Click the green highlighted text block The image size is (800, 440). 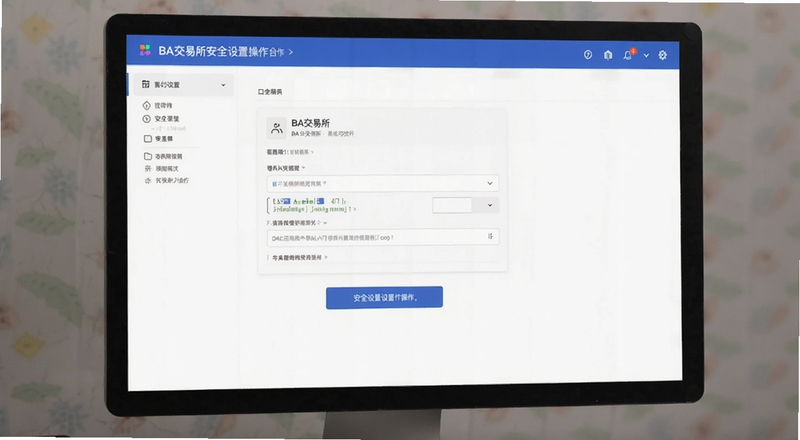(x=312, y=205)
